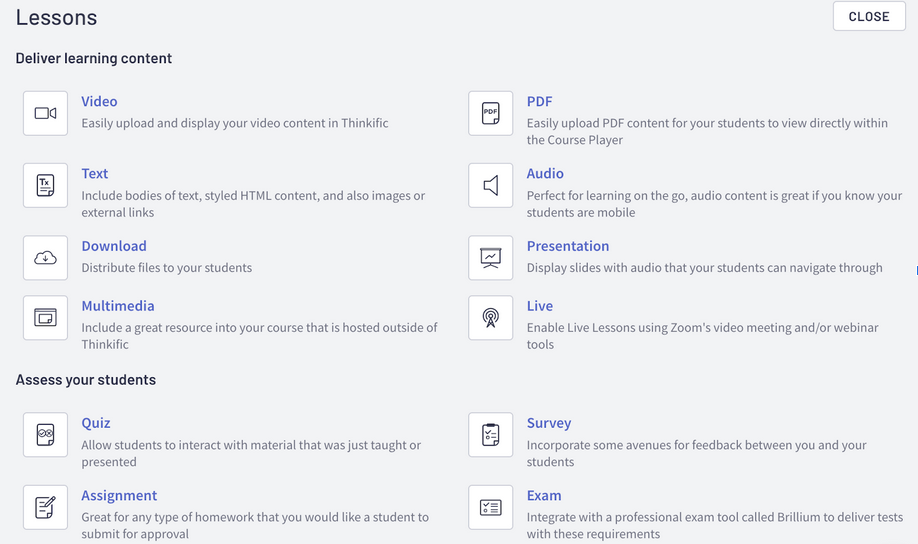Viewport: 918px width, 544px height.
Task: Pick the Audio speaker icon
Action: [x=490, y=185]
